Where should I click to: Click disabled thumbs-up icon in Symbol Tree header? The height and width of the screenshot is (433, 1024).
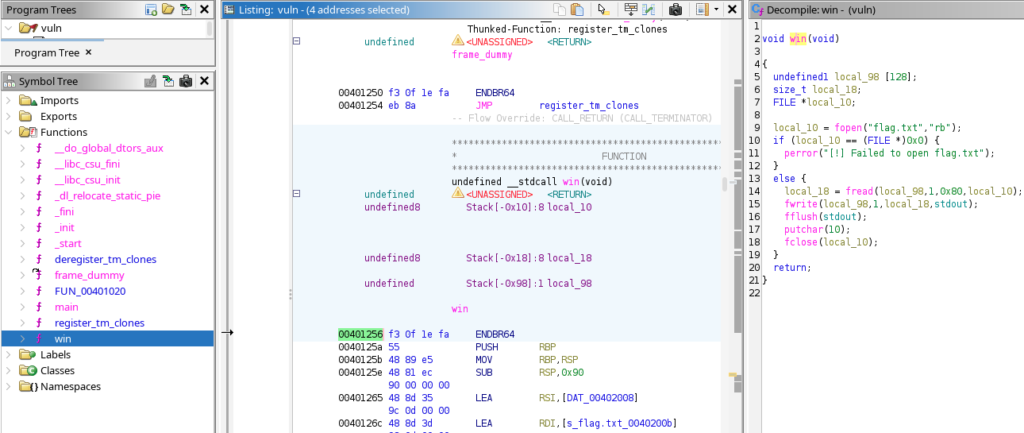pyautogui.click(x=150, y=81)
